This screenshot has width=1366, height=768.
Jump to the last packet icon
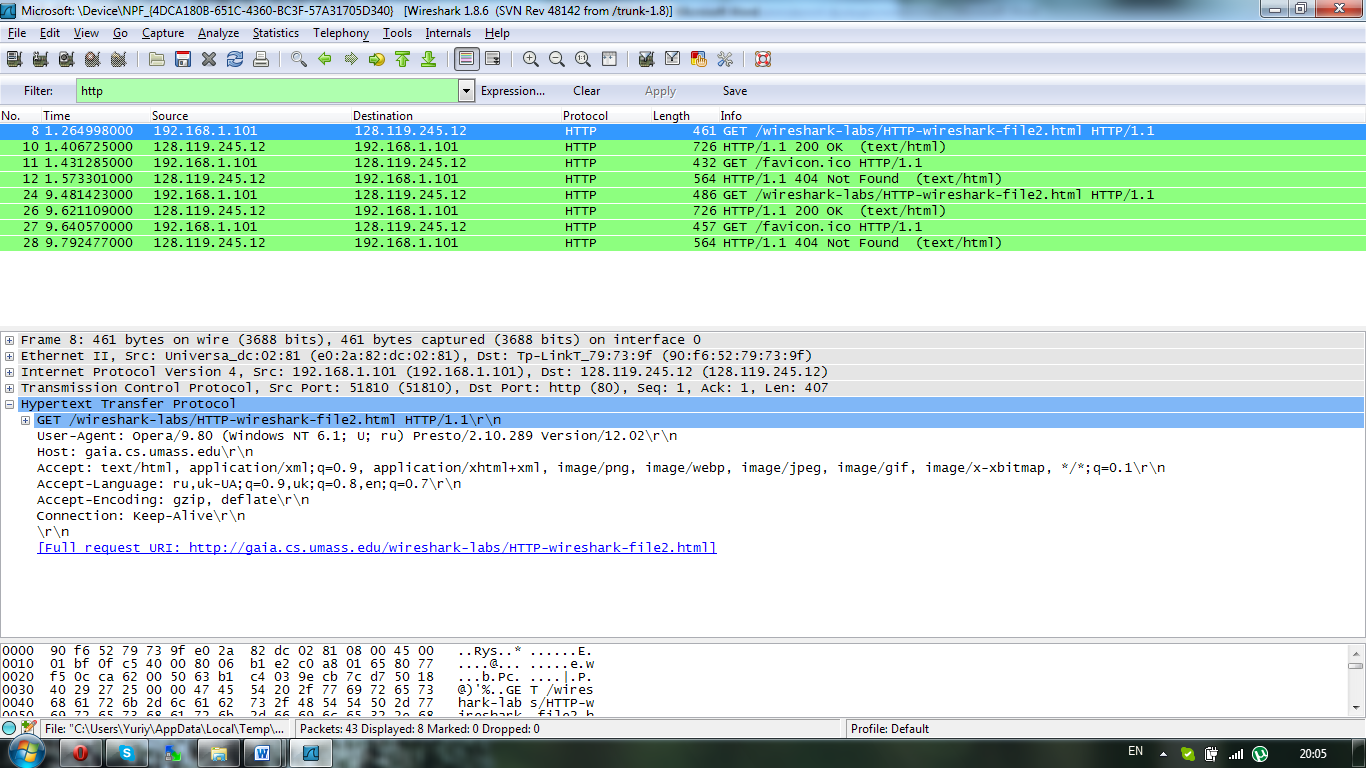tap(429, 59)
